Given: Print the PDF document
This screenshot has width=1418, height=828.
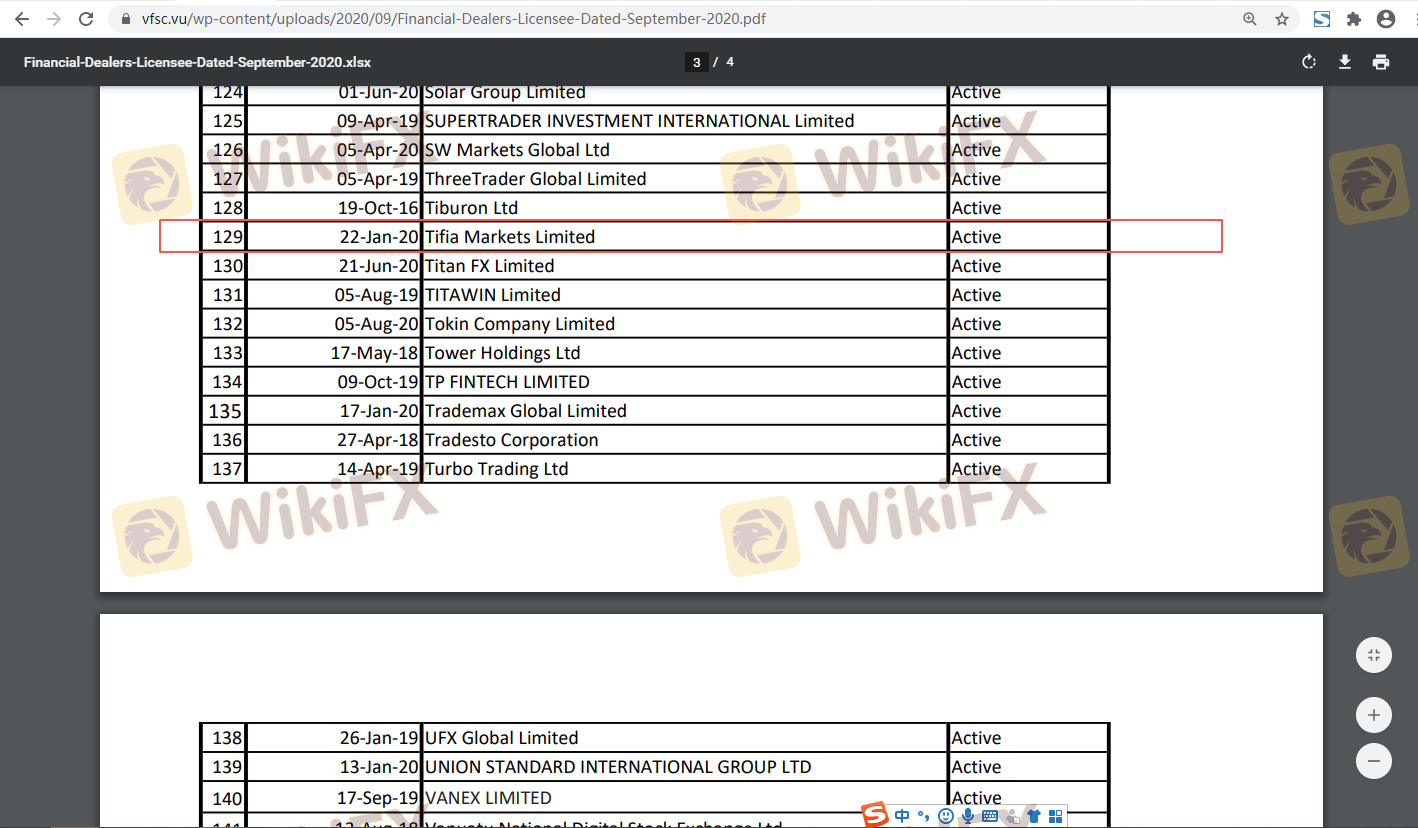Looking at the screenshot, I should [x=1381, y=62].
